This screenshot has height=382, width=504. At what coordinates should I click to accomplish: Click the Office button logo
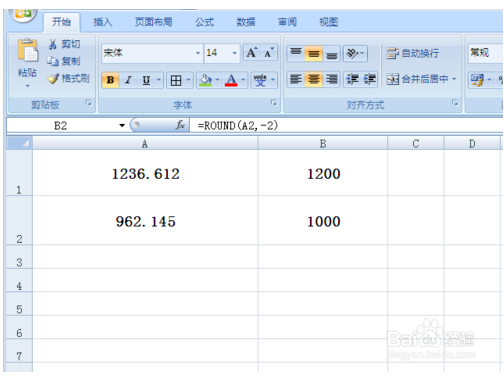coord(22,14)
